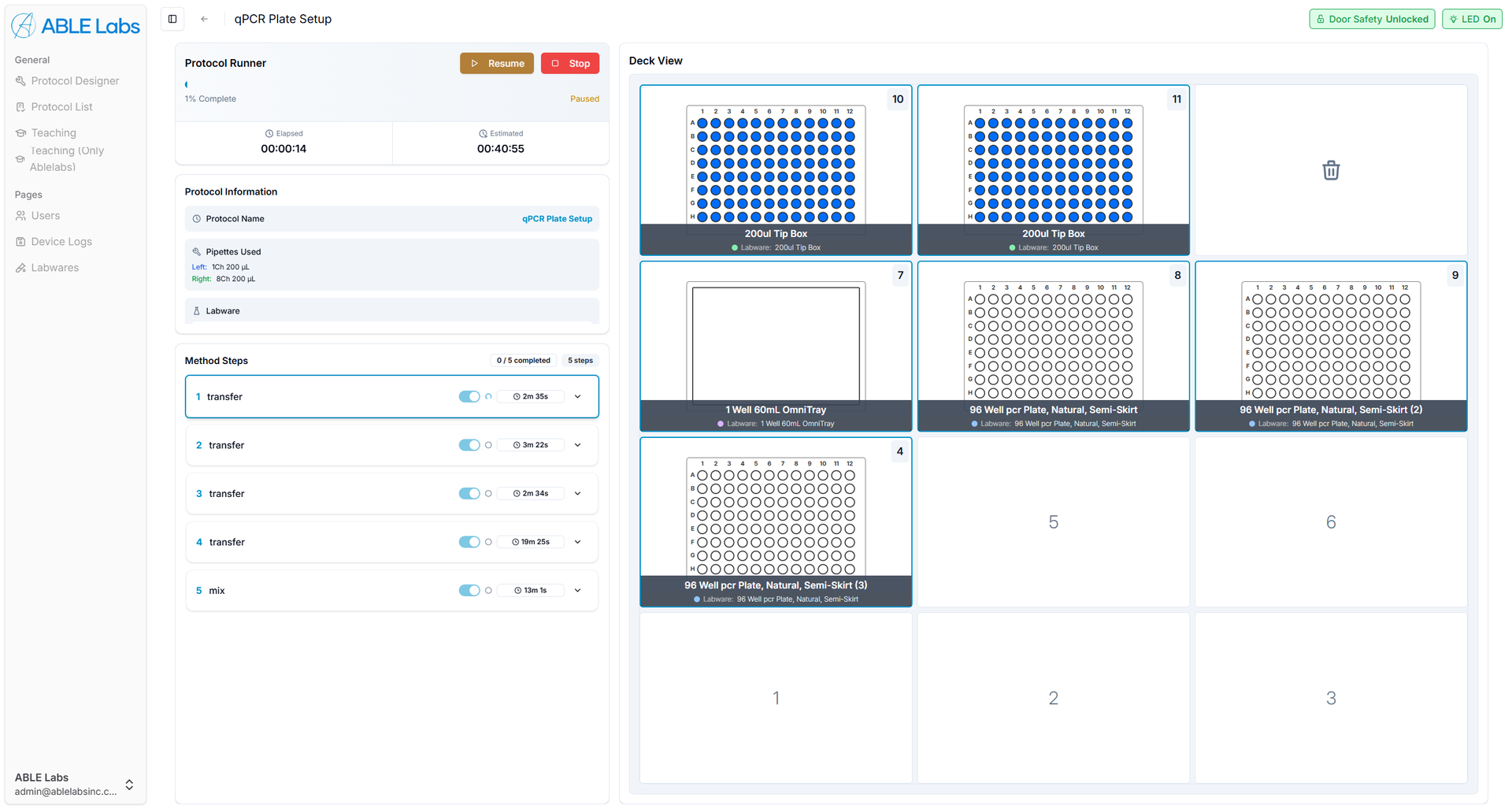The width and height of the screenshot is (1512, 809).
Task: Click the Elapsed clock icon
Action: pyautogui.click(x=269, y=134)
